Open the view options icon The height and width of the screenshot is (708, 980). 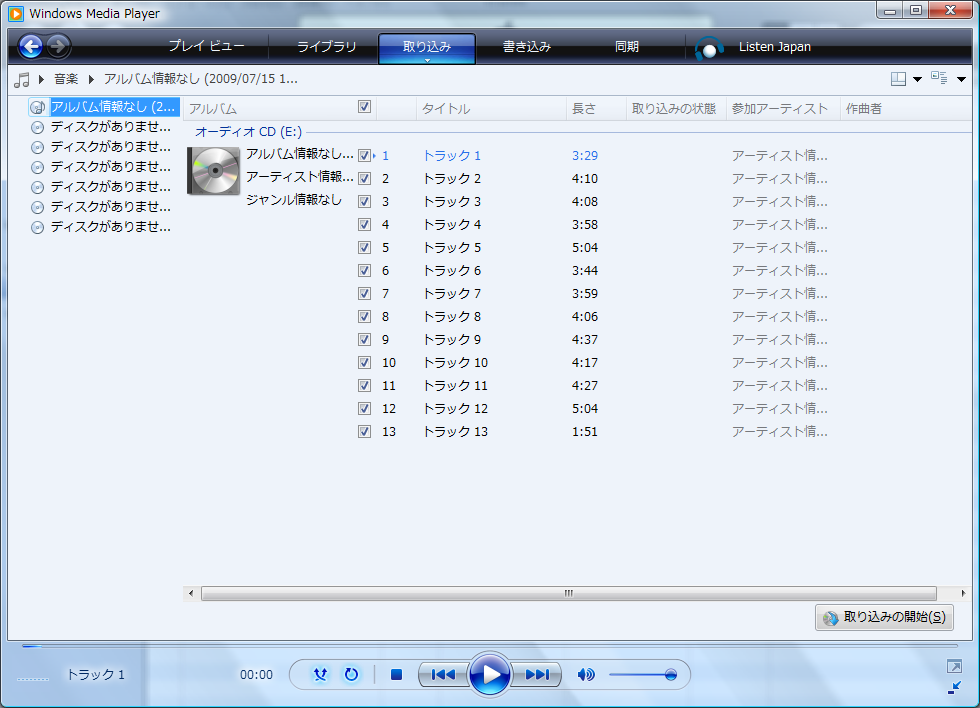coord(939,78)
